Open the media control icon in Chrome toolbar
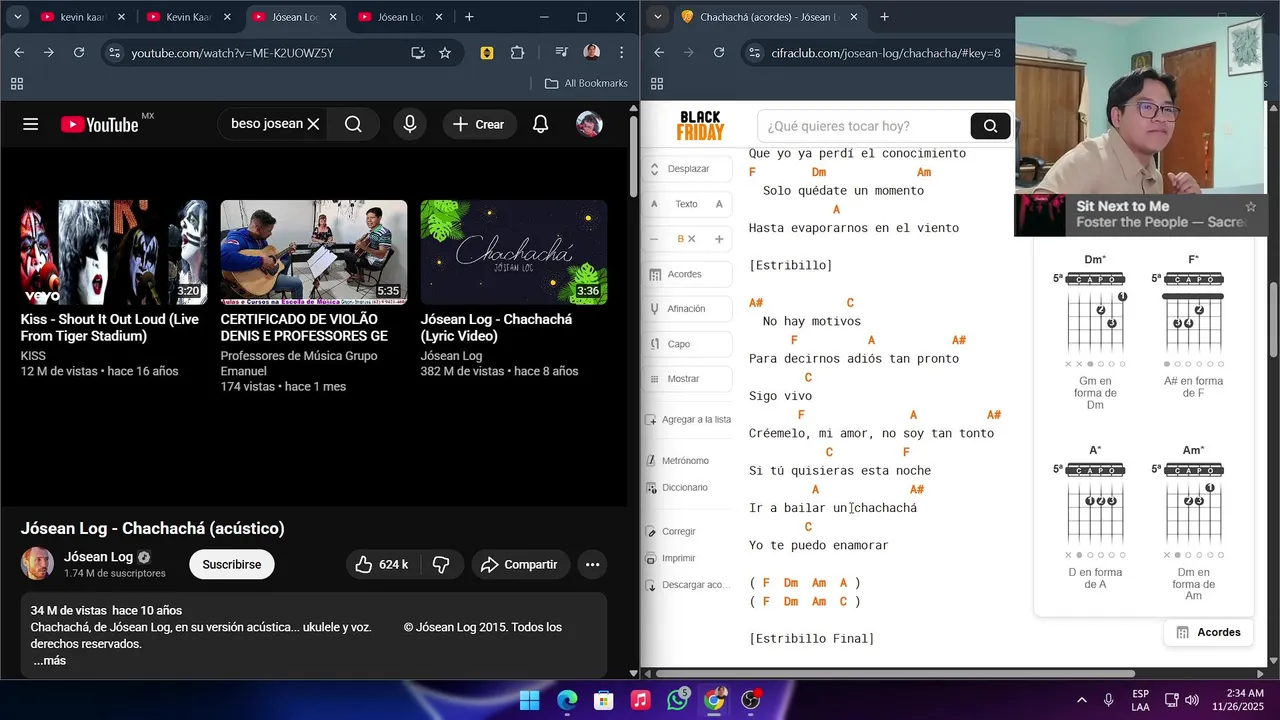 [561, 52]
